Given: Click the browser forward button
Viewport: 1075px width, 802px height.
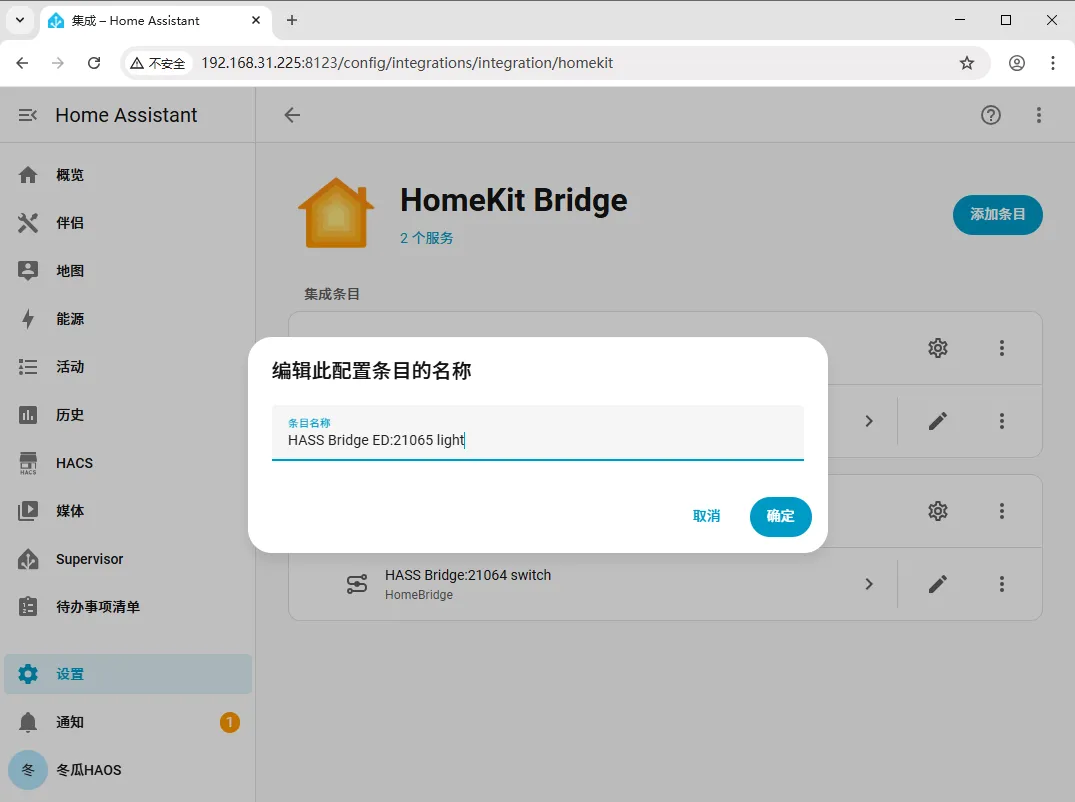Looking at the screenshot, I should 58,63.
